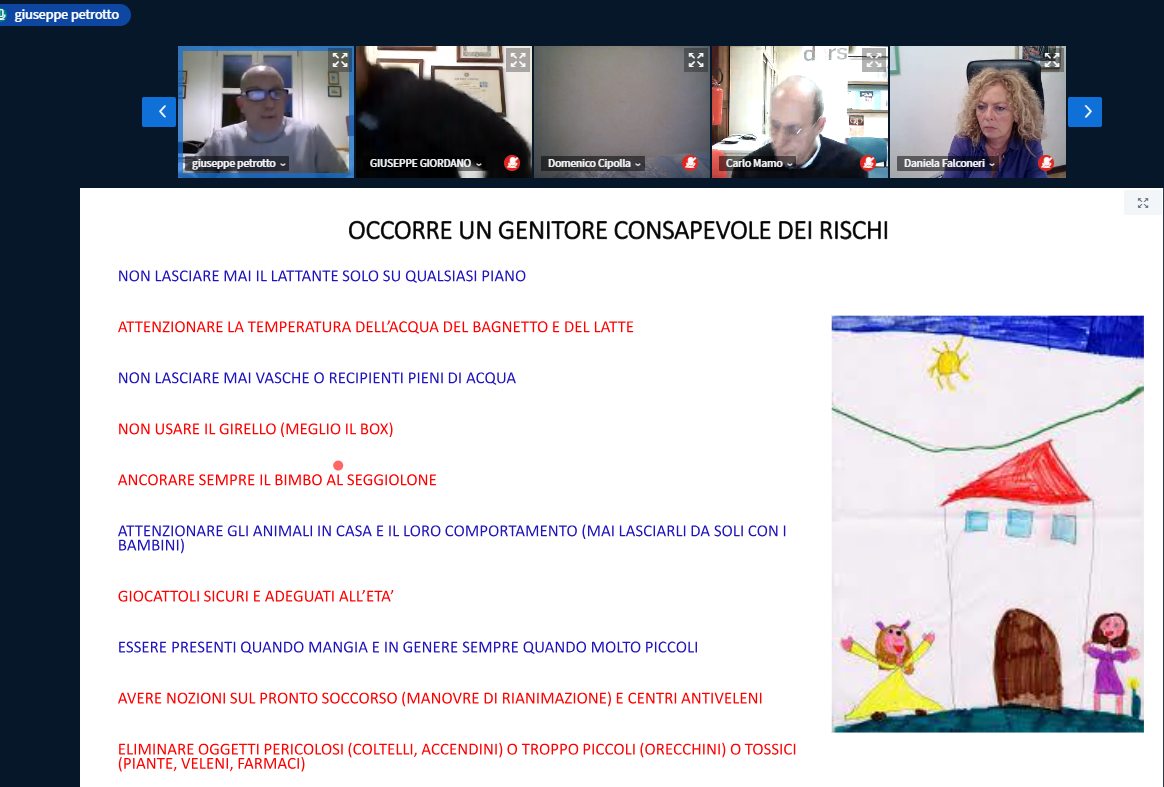
Task: Click the speaker icon beside giuseppe petrotto title
Action: pos(4,15)
